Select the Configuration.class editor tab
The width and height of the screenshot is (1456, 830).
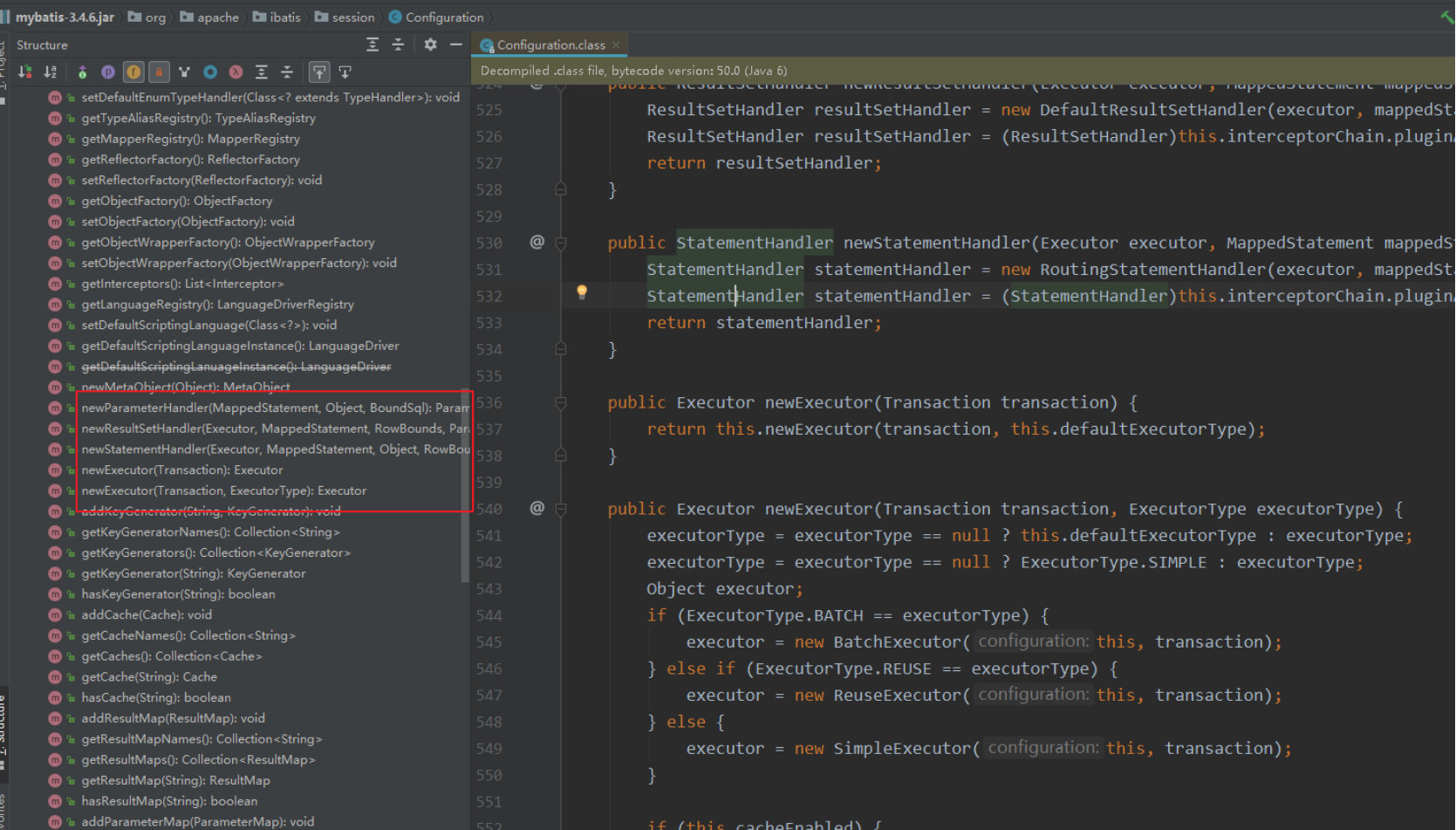coord(550,45)
